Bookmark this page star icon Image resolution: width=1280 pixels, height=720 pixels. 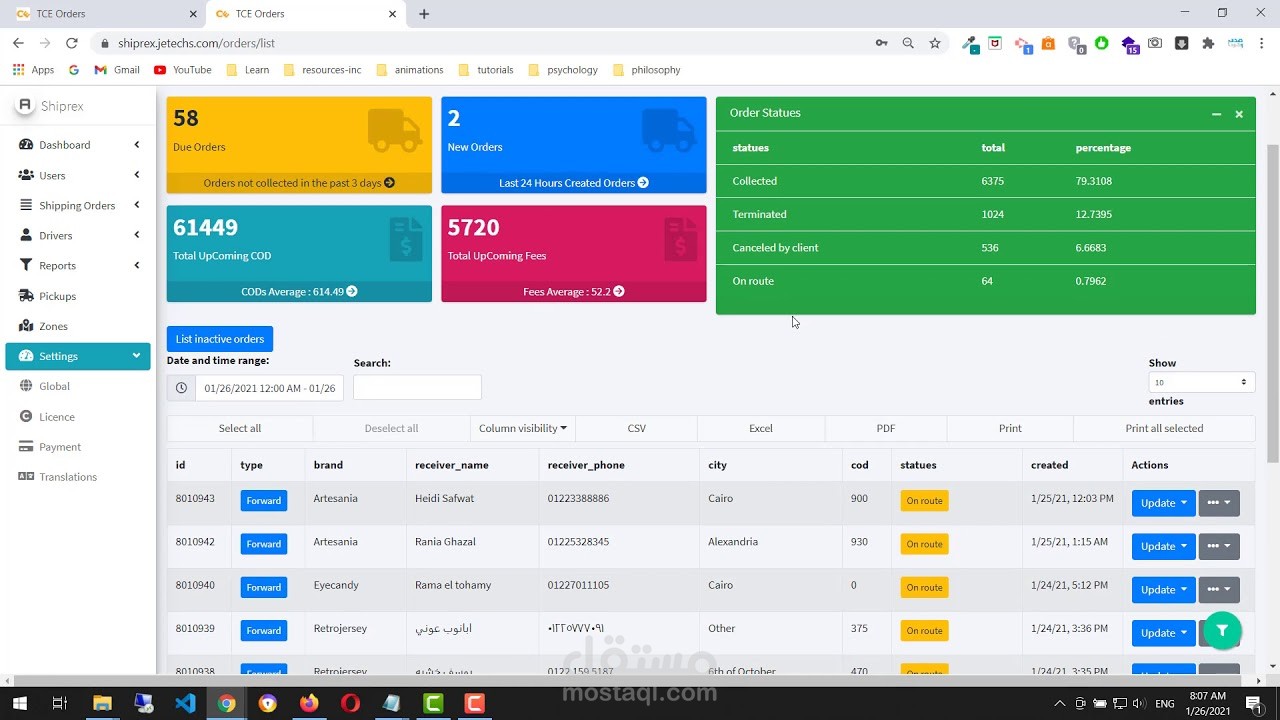click(935, 43)
